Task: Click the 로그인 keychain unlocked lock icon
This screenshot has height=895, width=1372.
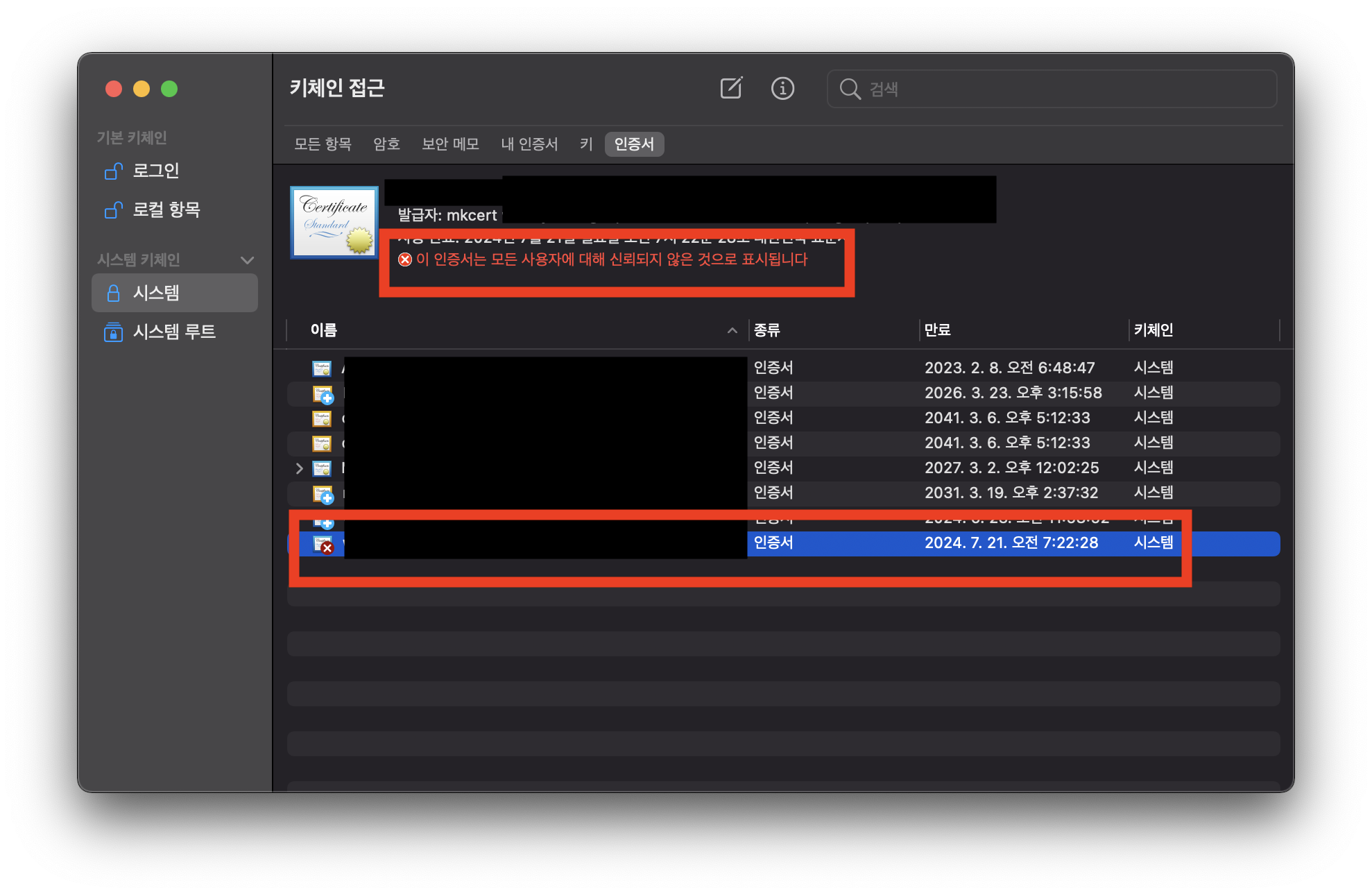Action: pyautogui.click(x=113, y=171)
